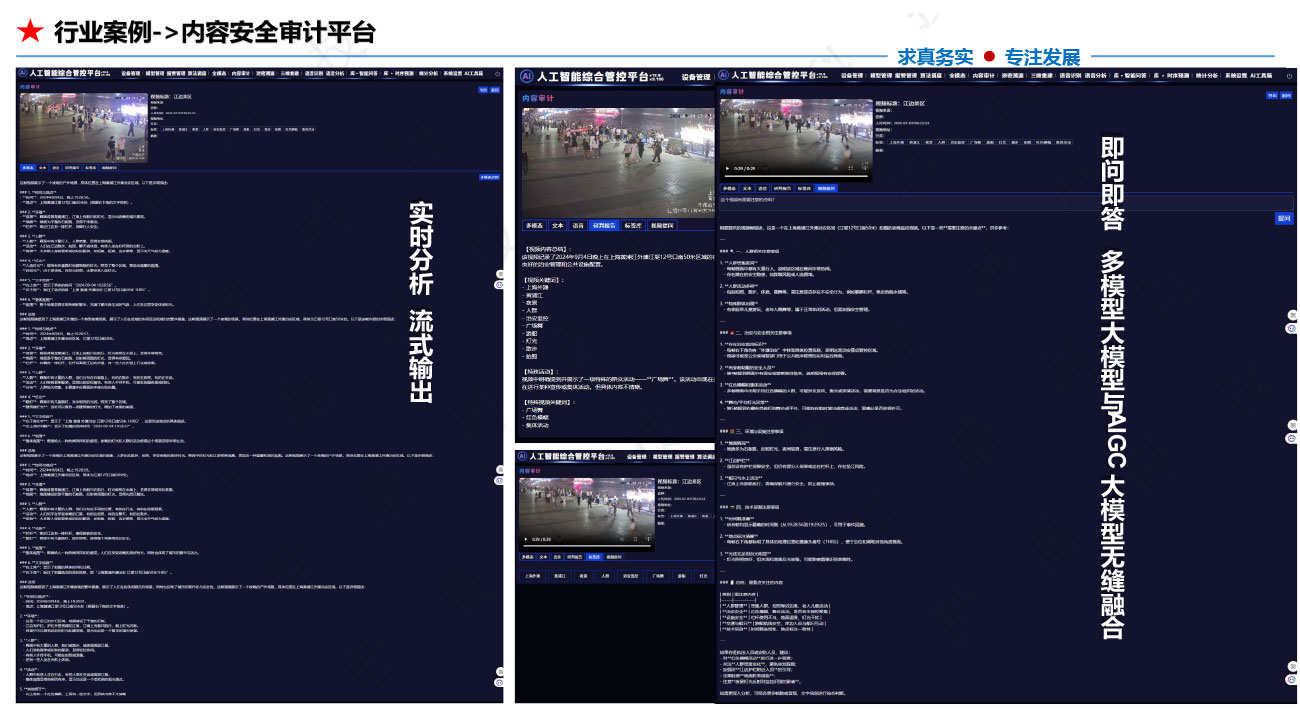Open more options on bottom-middle video player

click(648, 539)
